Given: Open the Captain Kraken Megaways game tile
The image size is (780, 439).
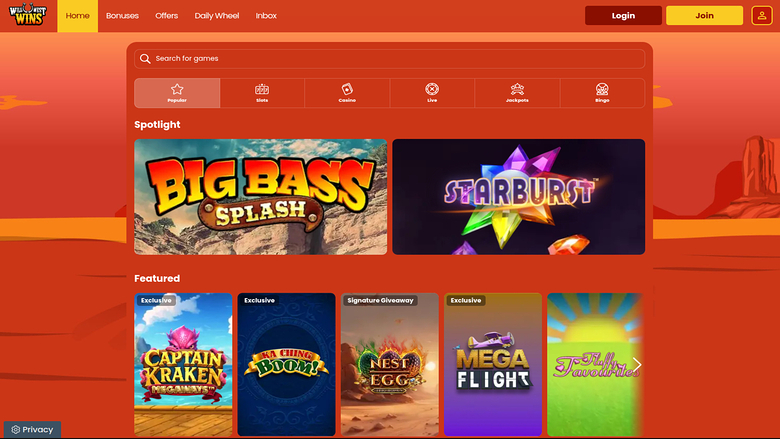Looking at the screenshot, I should point(183,364).
